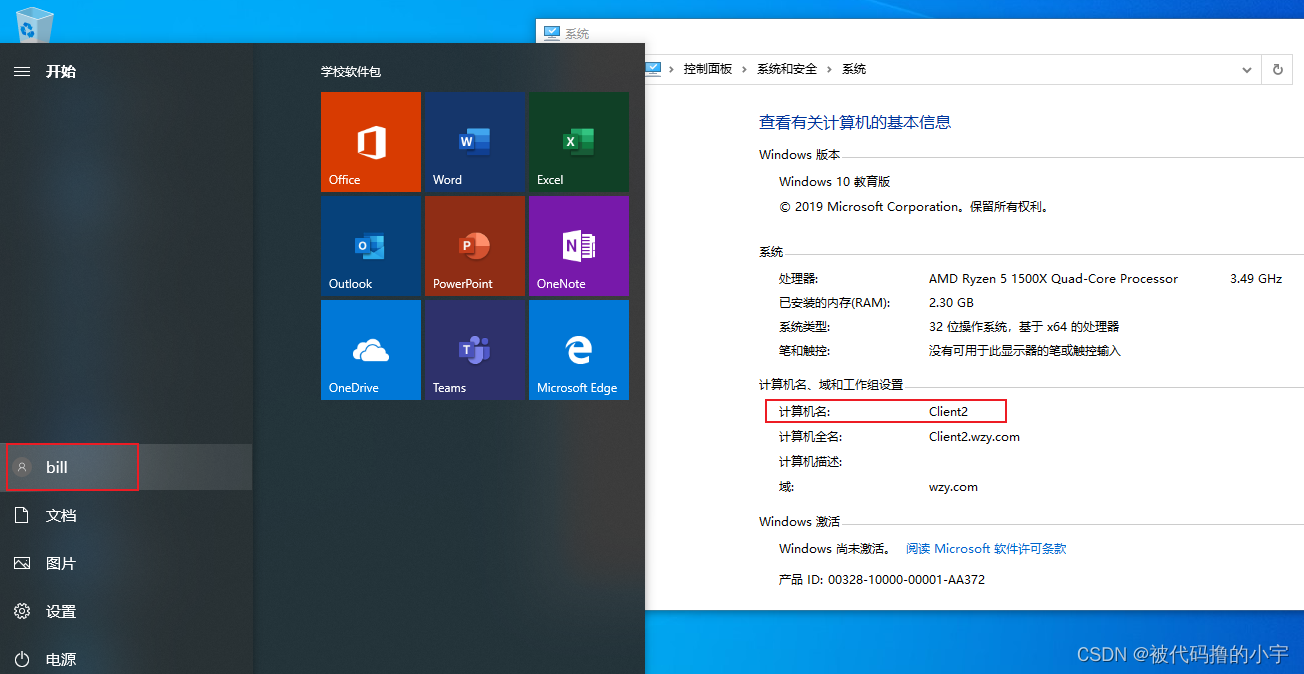This screenshot has width=1304, height=674.
Task: Click the Windows 尚未激活 status text
Action: tap(835, 548)
